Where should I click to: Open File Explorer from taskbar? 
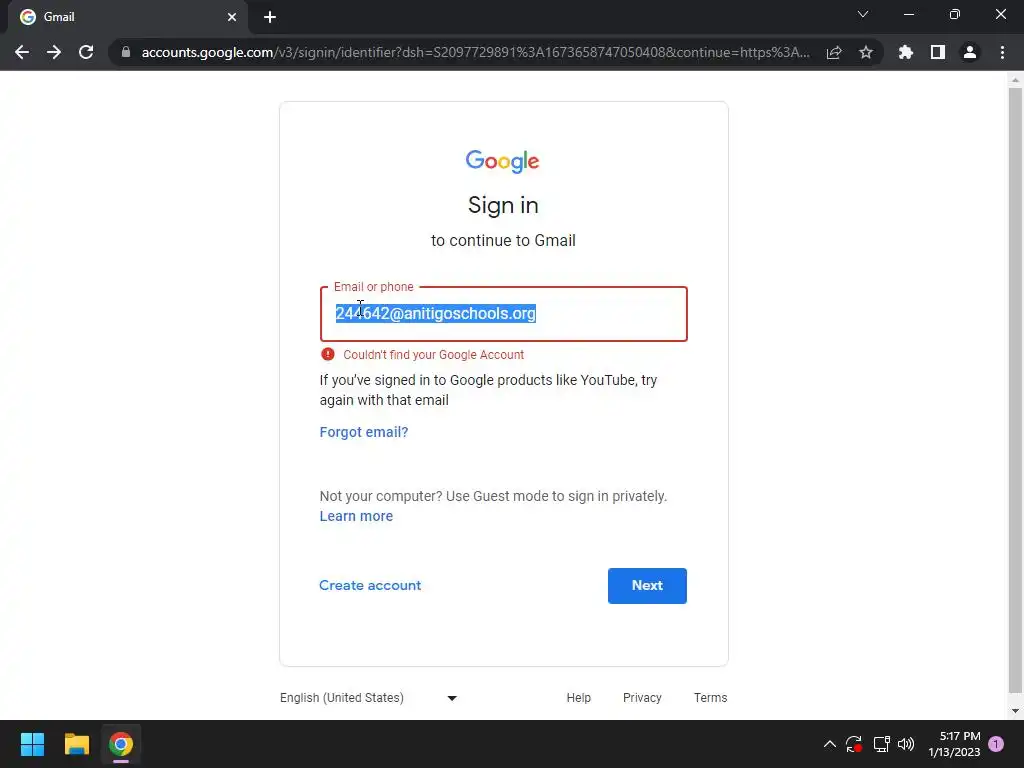tap(76, 744)
